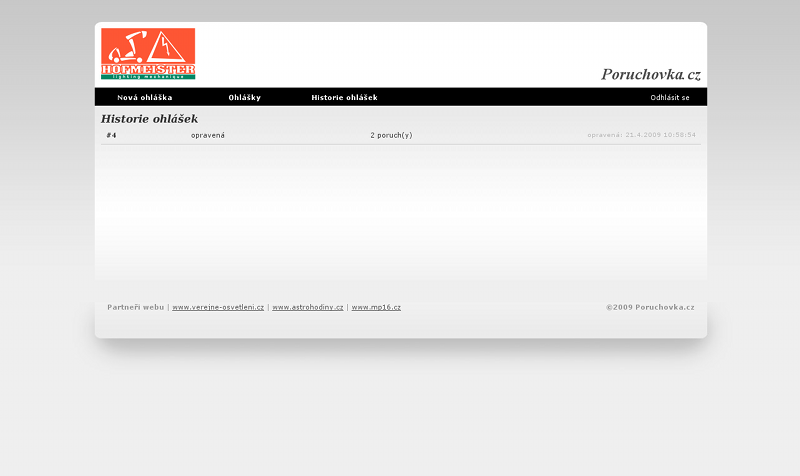Click the ©2009 Poruchovka.cz footer text
Screen dimensions: 800x476
click(x=650, y=307)
